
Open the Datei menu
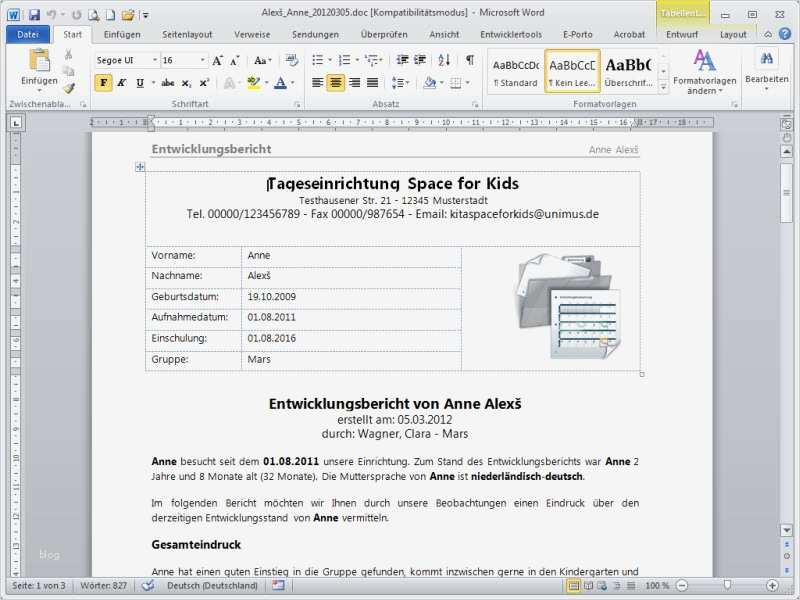pos(27,33)
